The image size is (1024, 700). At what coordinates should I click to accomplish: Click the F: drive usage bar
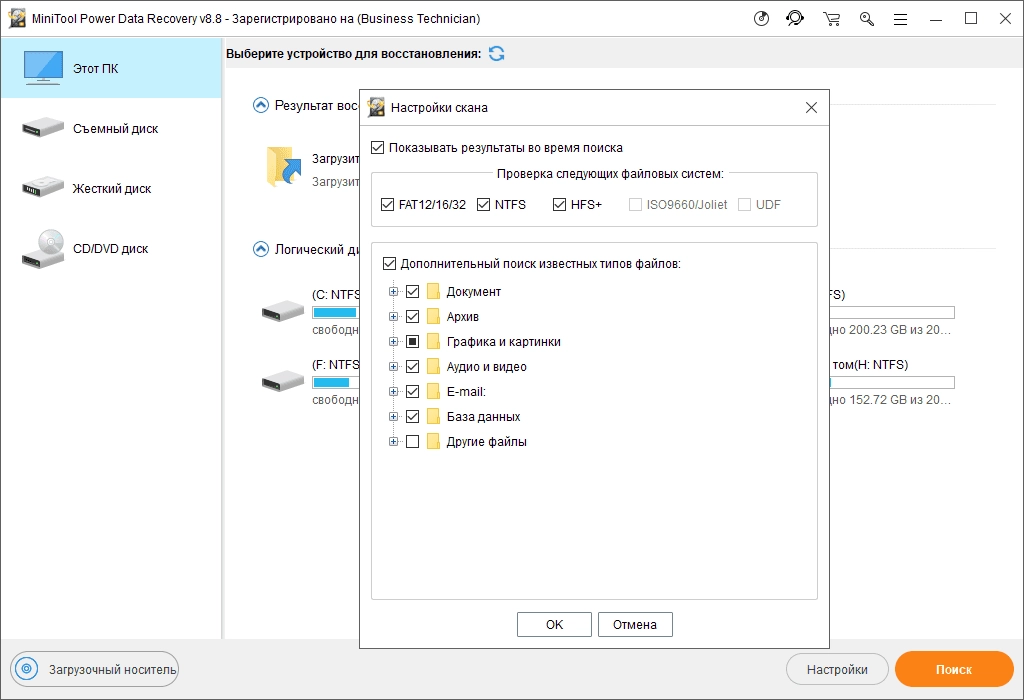coord(336,382)
